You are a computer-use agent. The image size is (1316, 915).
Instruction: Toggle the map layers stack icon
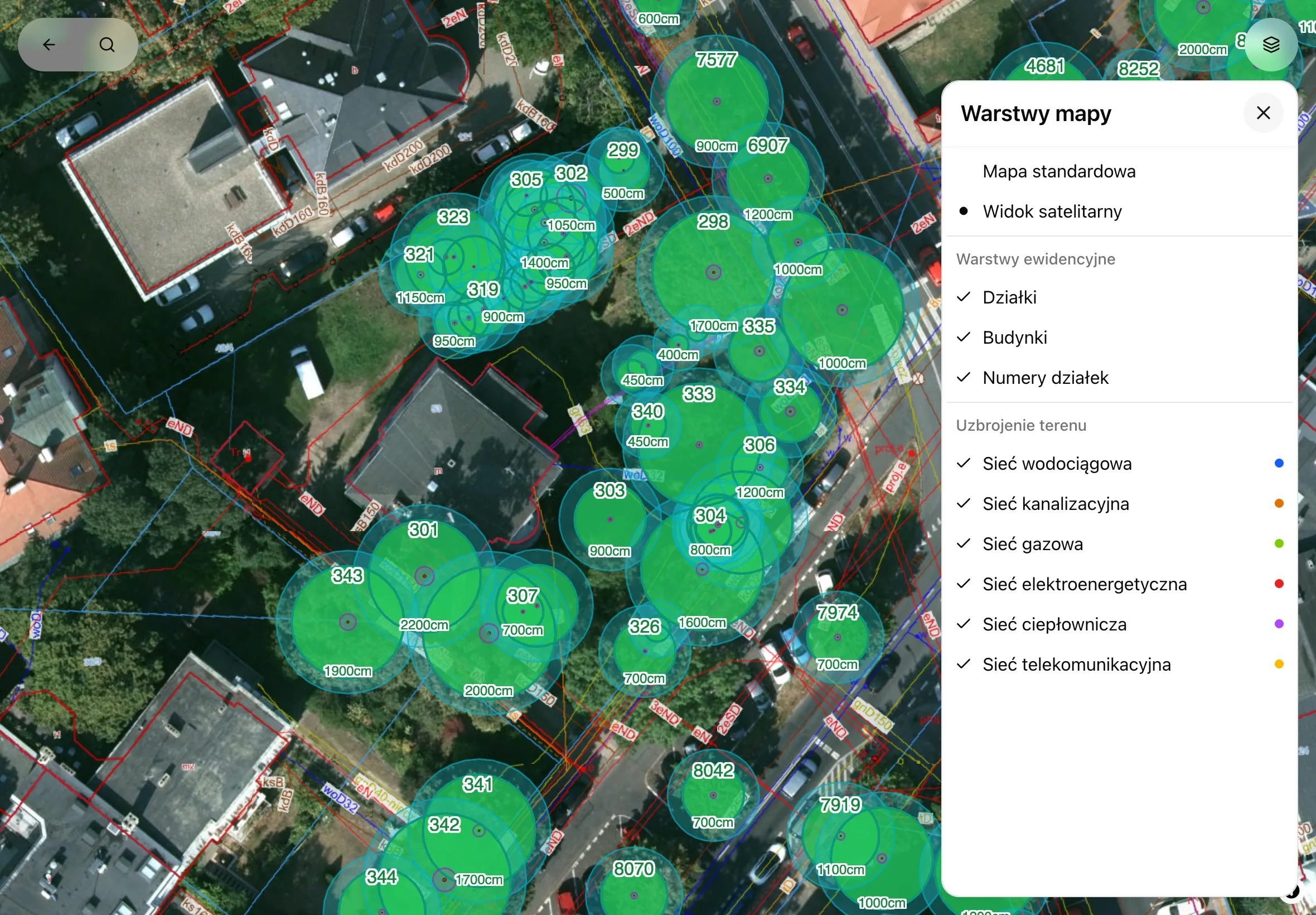[x=1271, y=45]
